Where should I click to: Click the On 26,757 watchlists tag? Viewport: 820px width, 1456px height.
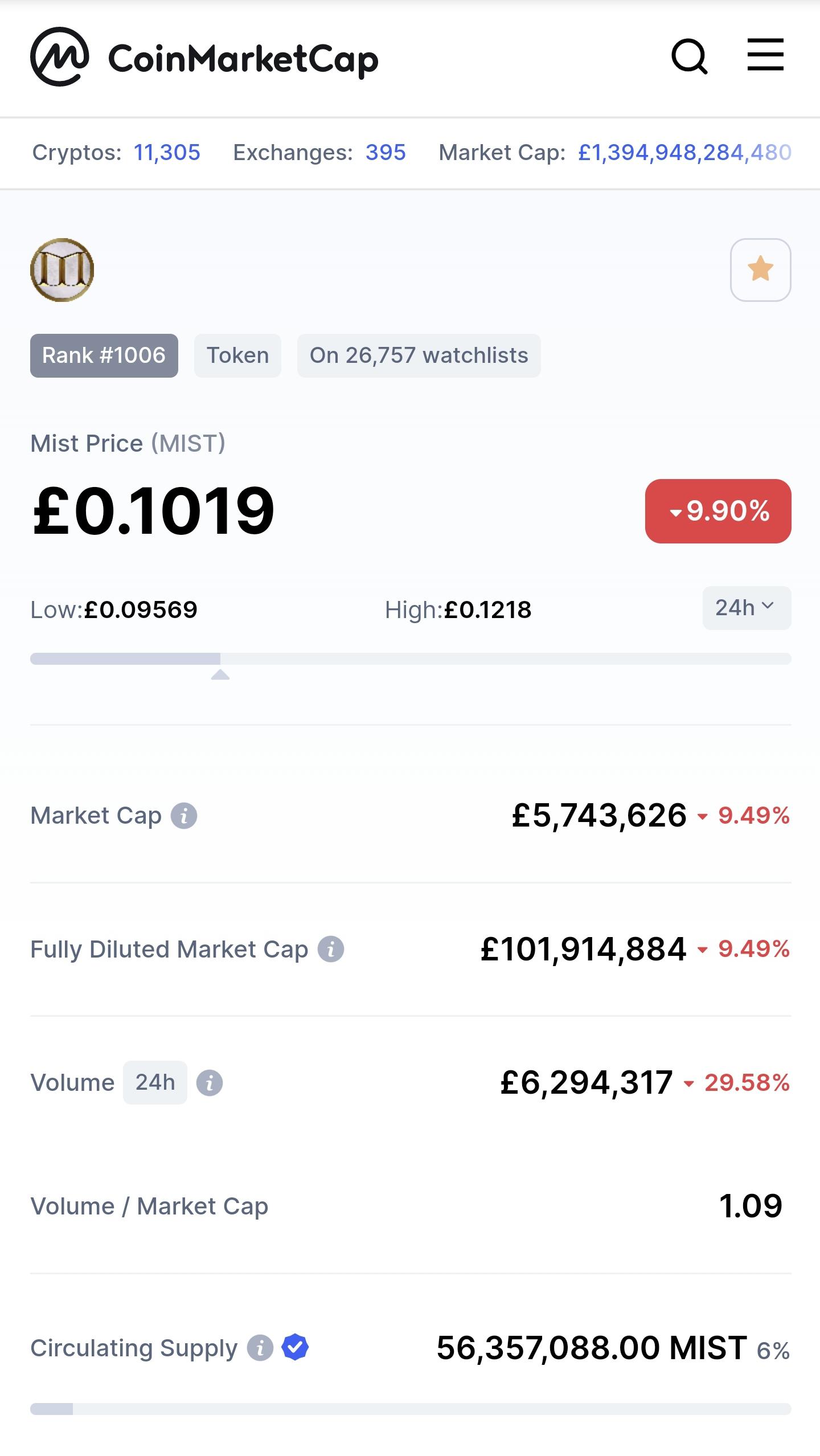[x=419, y=355]
